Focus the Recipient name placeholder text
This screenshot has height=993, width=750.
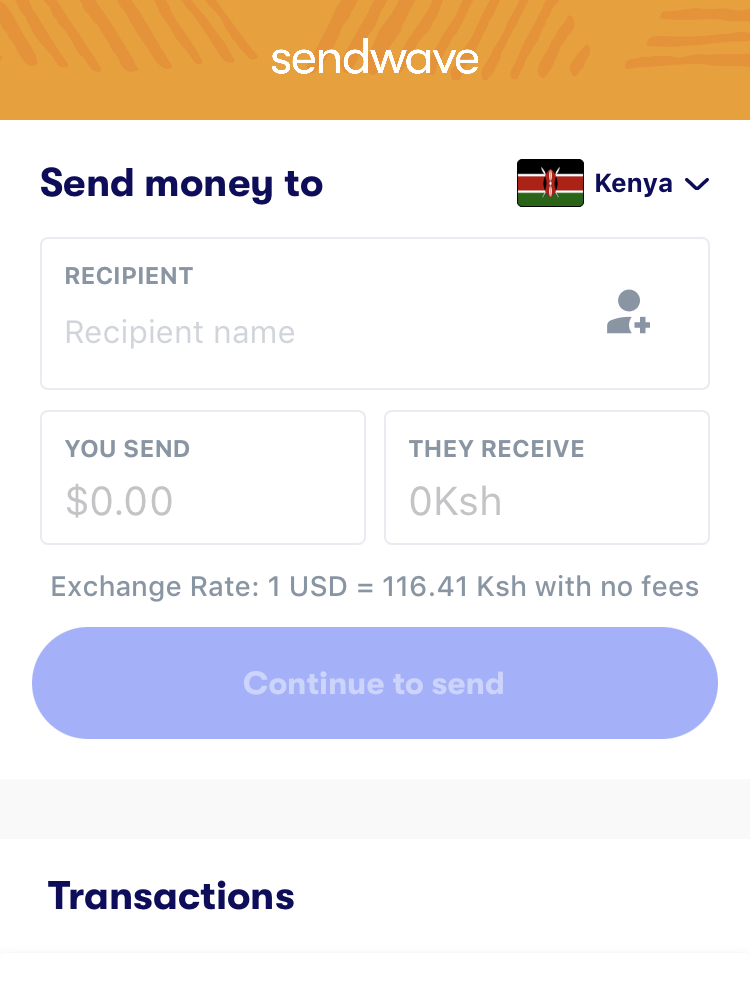point(180,332)
